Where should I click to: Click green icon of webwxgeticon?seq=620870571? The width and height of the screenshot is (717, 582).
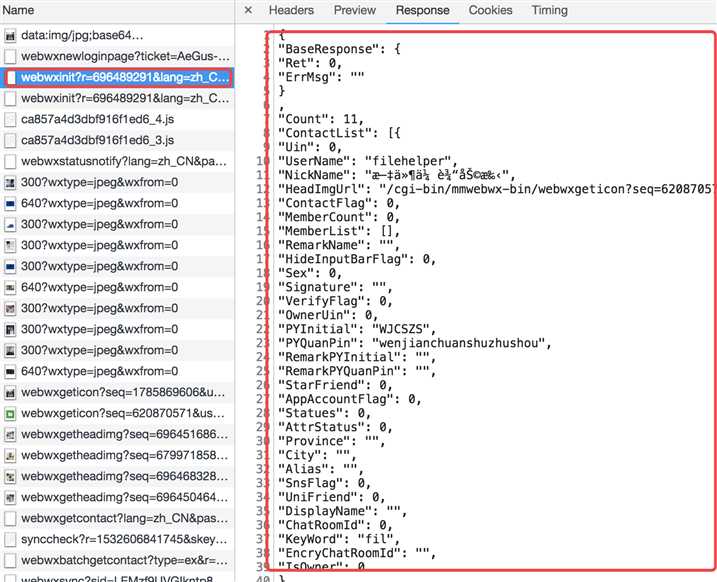10,414
